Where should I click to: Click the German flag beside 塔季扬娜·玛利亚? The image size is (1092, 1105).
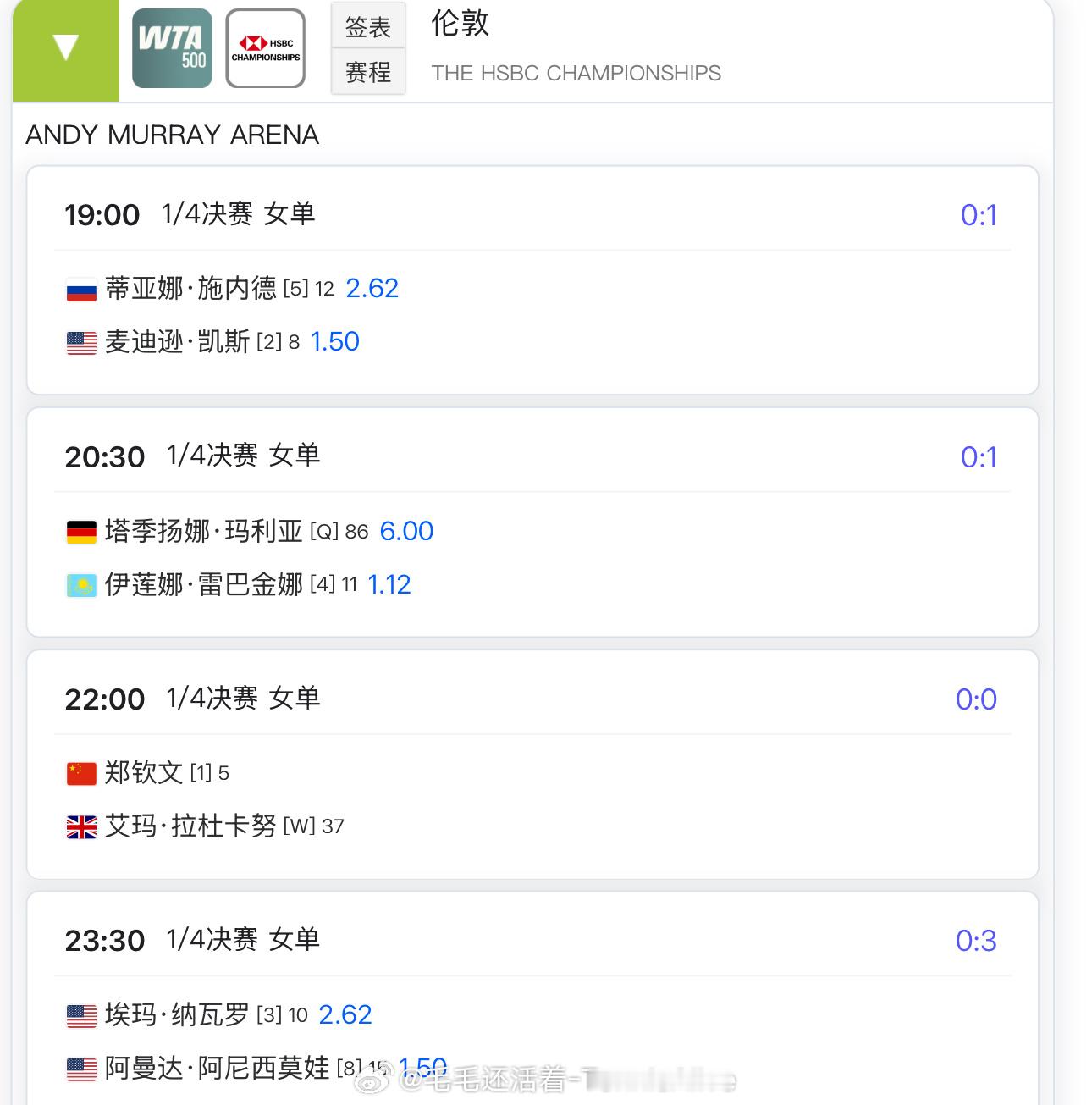pyautogui.click(x=81, y=532)
